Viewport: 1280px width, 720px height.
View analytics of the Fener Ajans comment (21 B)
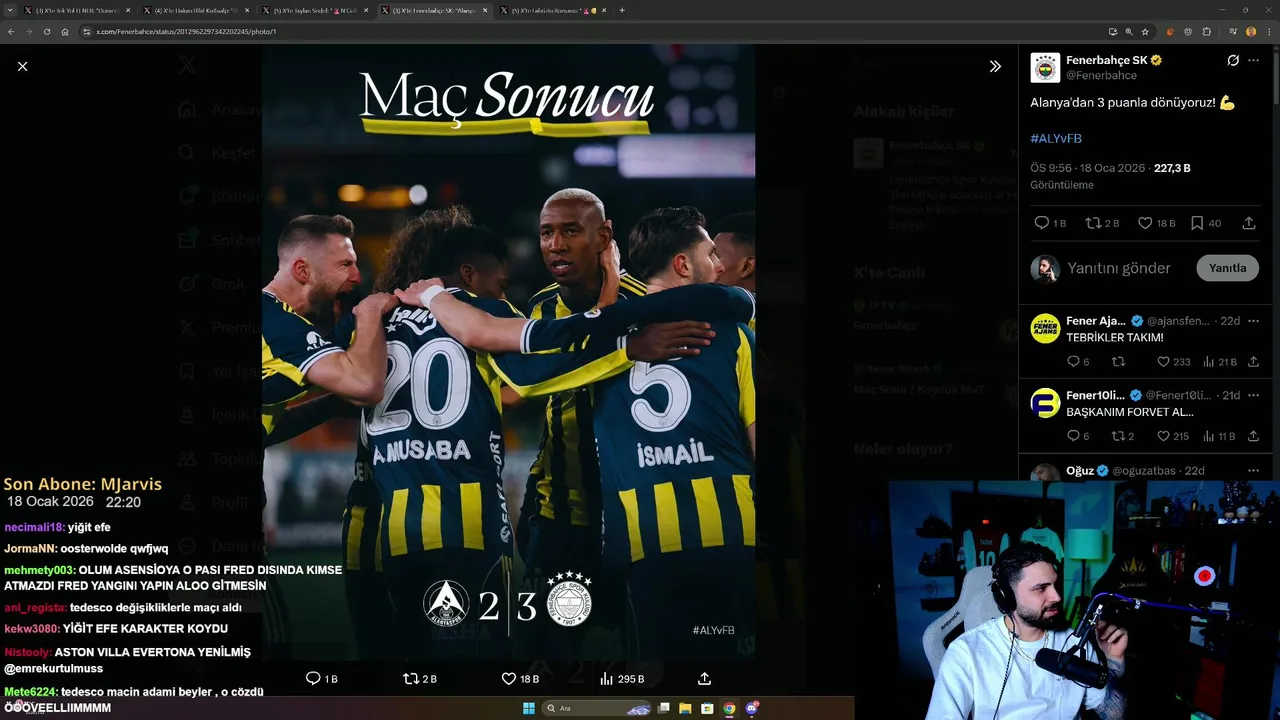[x=1219, y=362]
